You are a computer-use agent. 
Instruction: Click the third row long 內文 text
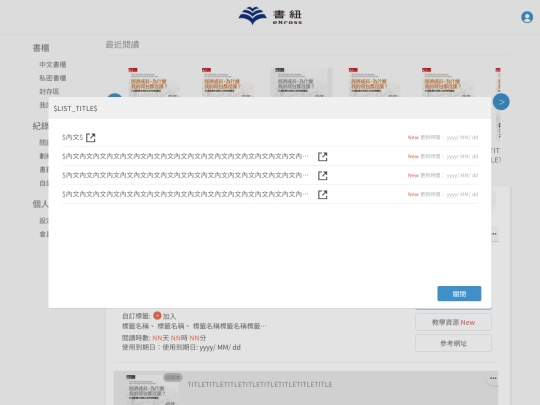click(185, 175)
